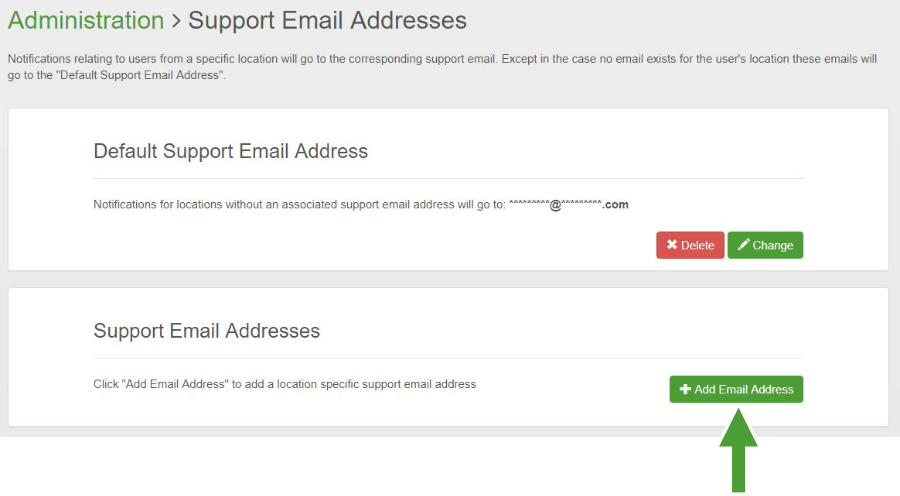Click the masked default email address
Viewport: 900px width, 496px height.
point(568,204)
